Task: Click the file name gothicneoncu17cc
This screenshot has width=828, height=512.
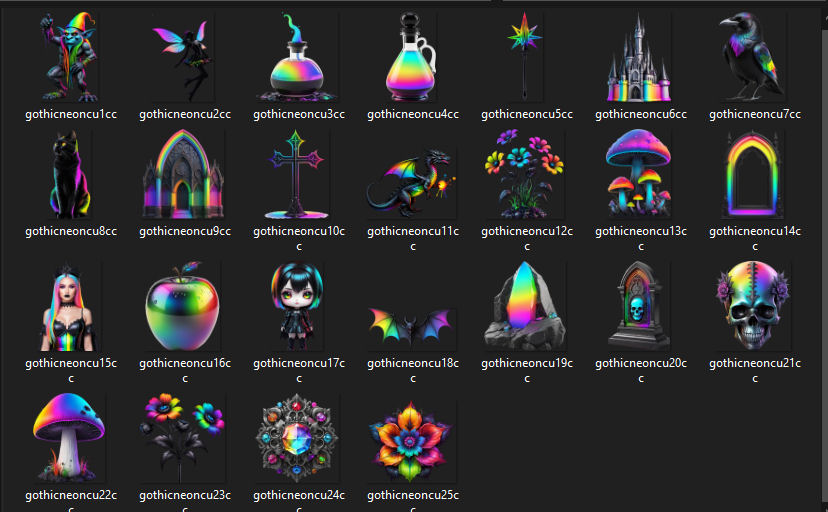Action: (x=299, y=370)
